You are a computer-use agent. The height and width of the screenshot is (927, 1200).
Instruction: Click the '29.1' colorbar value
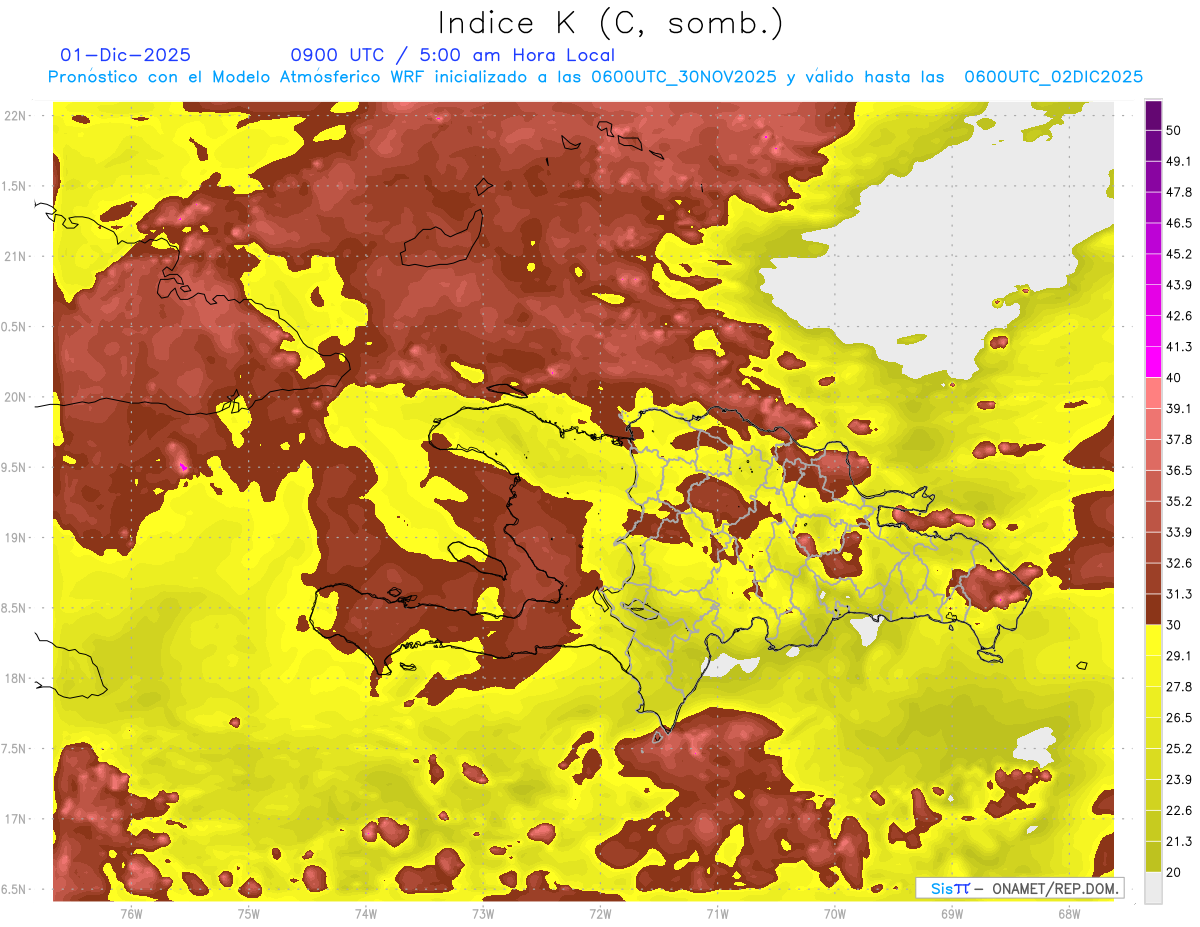click(1179, 656)
